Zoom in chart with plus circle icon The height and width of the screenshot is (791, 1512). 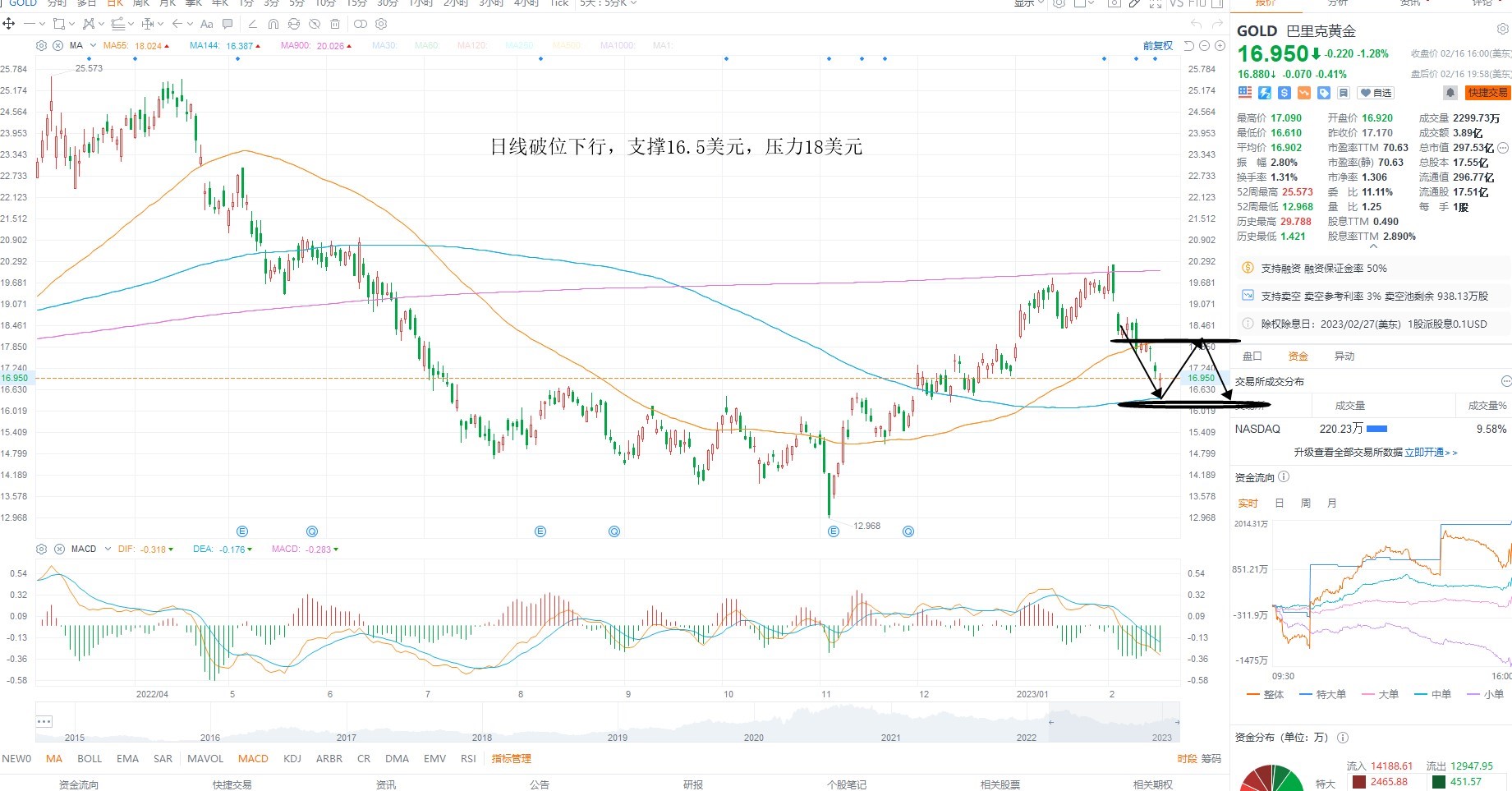1220,46
